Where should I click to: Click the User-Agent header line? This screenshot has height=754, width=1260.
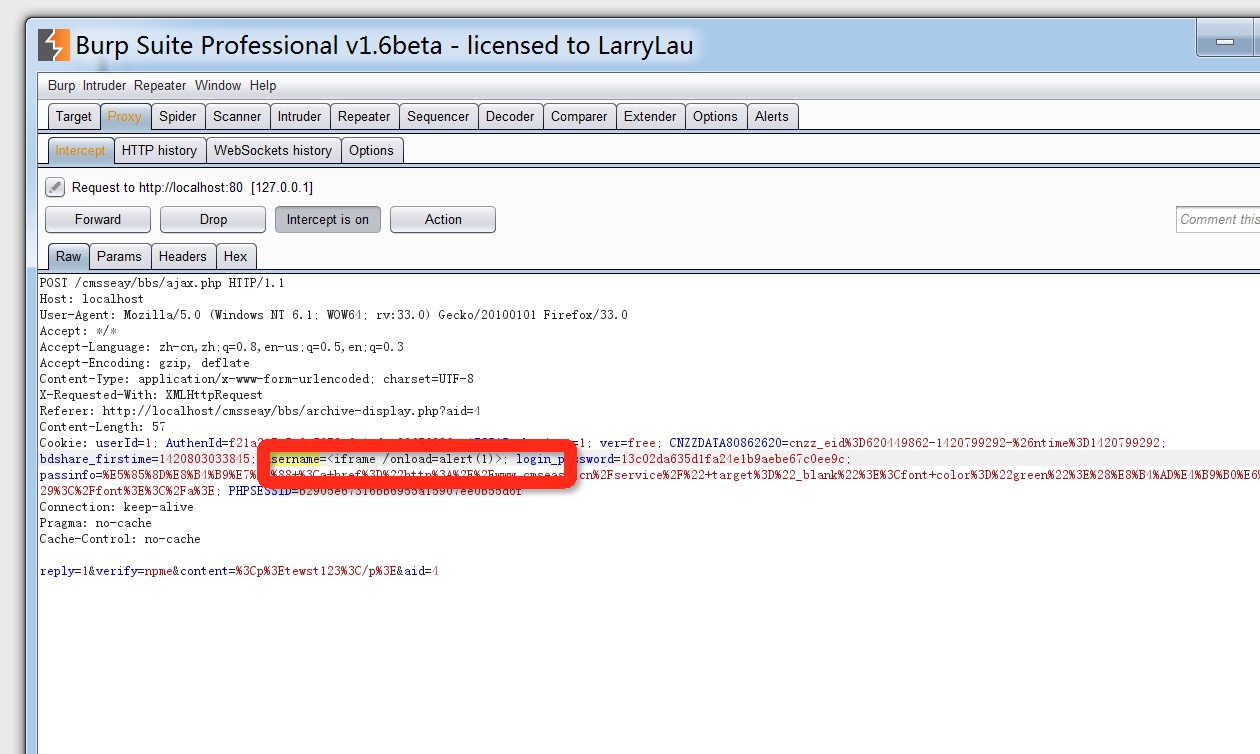(334, 315)
